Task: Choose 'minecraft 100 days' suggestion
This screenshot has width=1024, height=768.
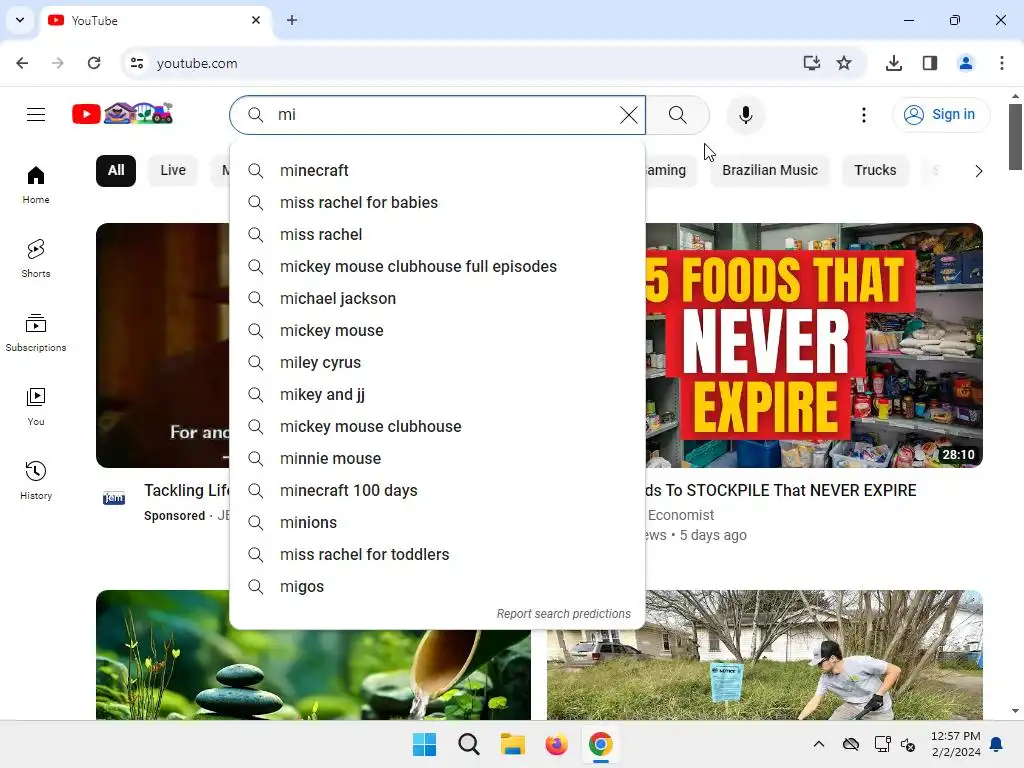Action: (438, 490)
